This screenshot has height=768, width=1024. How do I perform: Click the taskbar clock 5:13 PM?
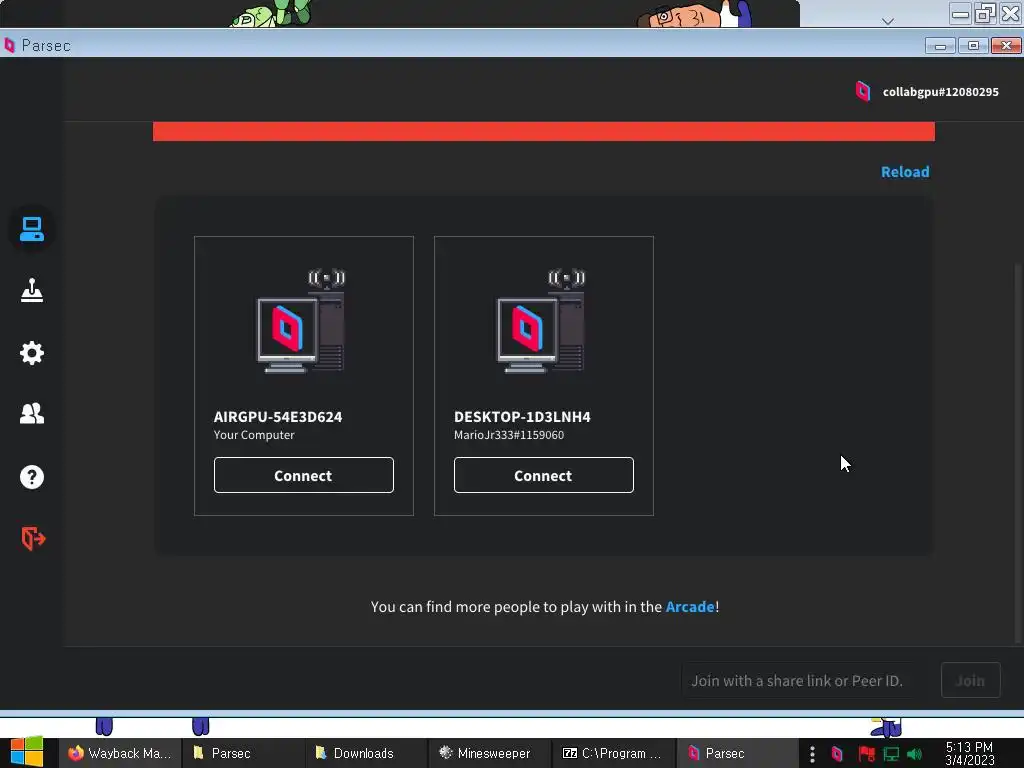point(969,753)
